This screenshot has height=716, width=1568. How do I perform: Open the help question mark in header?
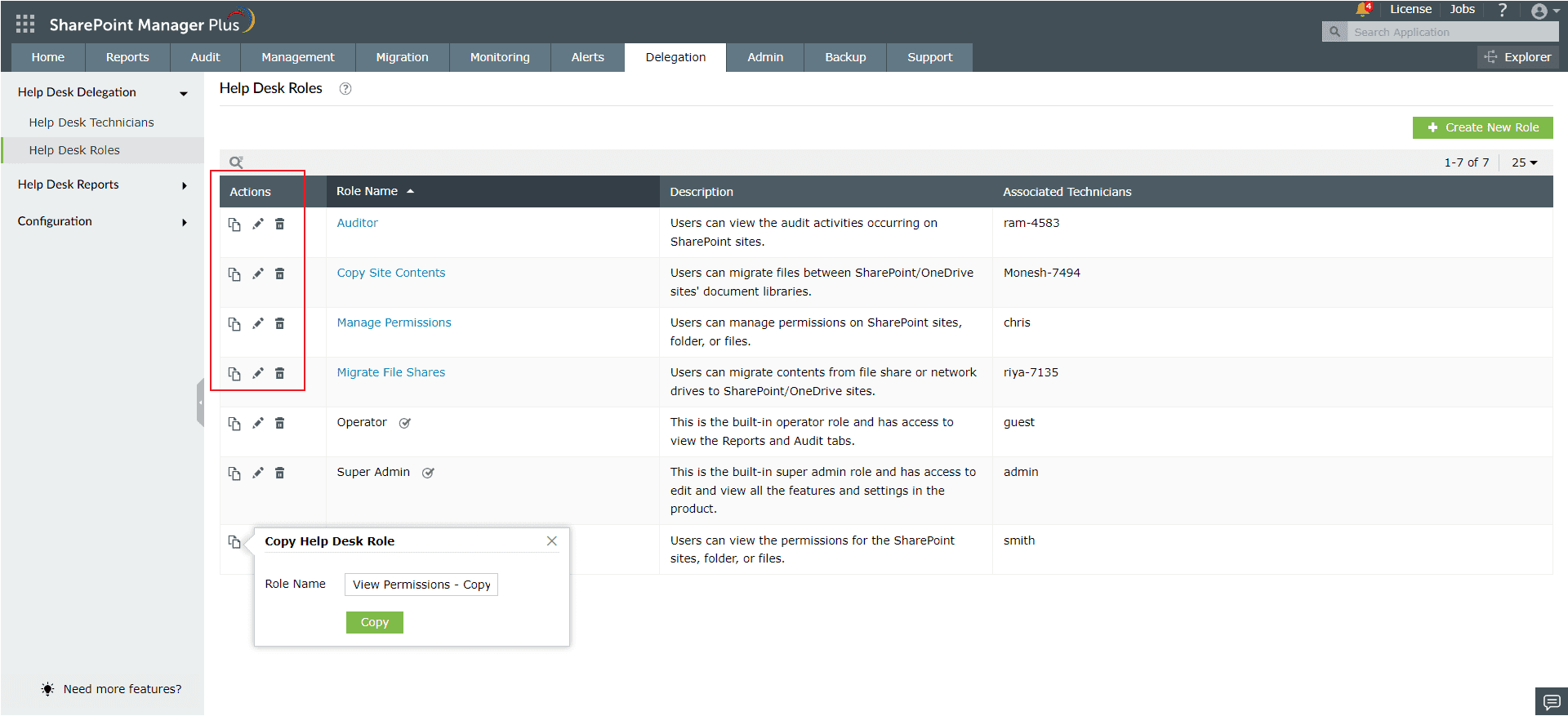point(1502,10)
